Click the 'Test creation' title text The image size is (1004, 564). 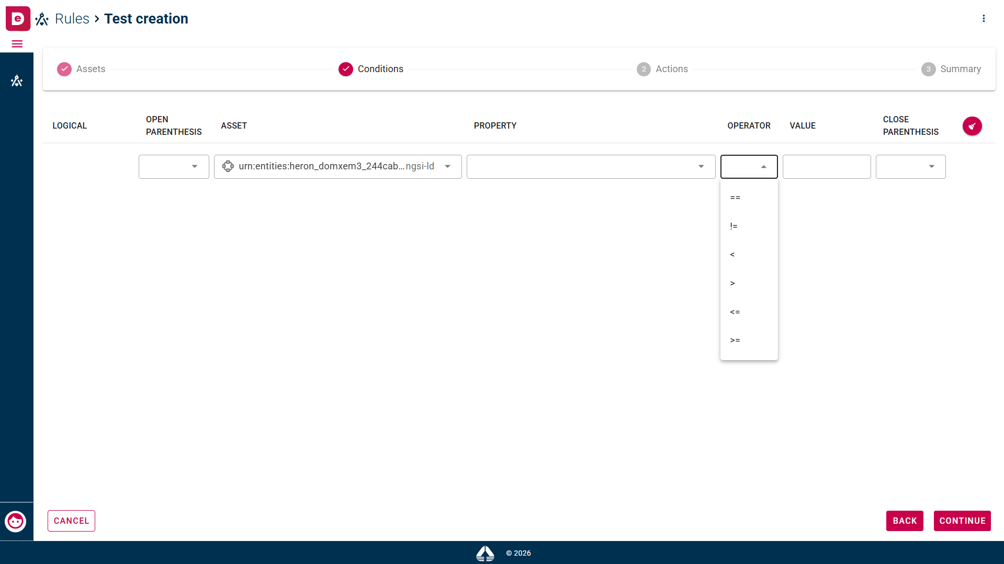tap(146, 19)
